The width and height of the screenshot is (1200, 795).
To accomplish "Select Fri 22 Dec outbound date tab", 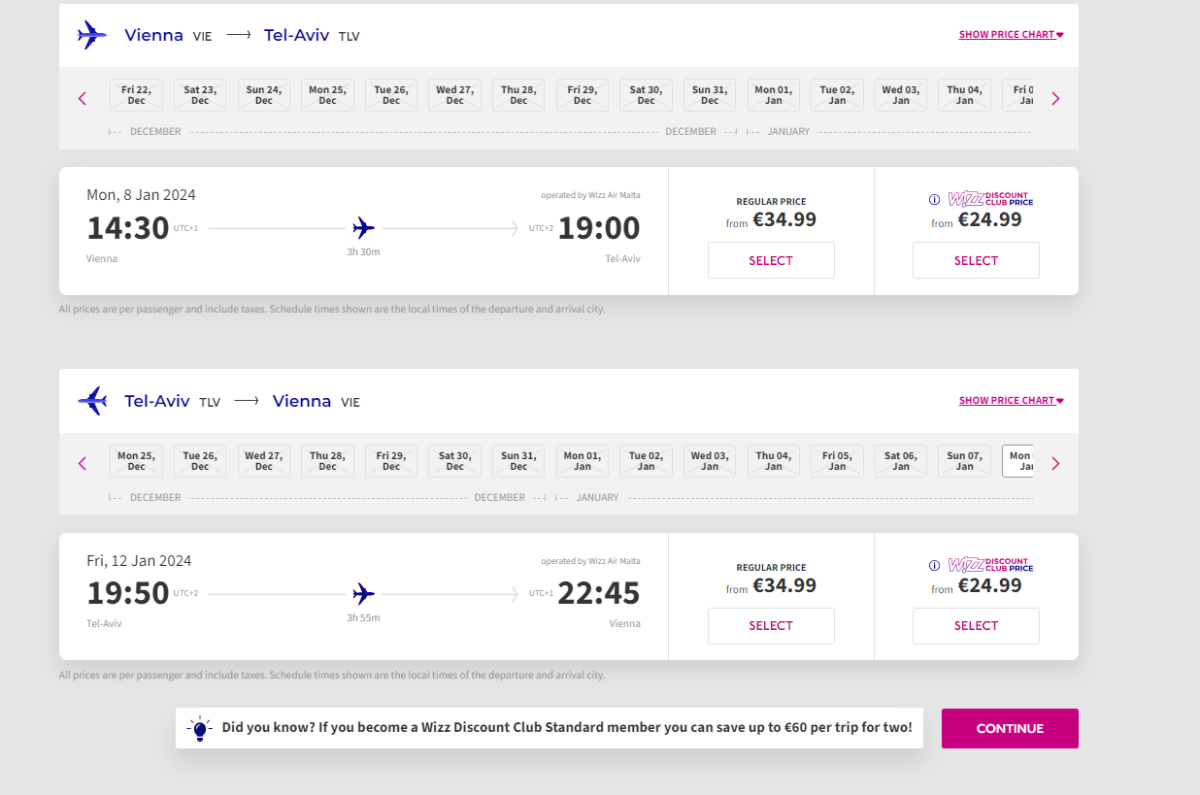I will pyautogui.click(x=136, y=95).
